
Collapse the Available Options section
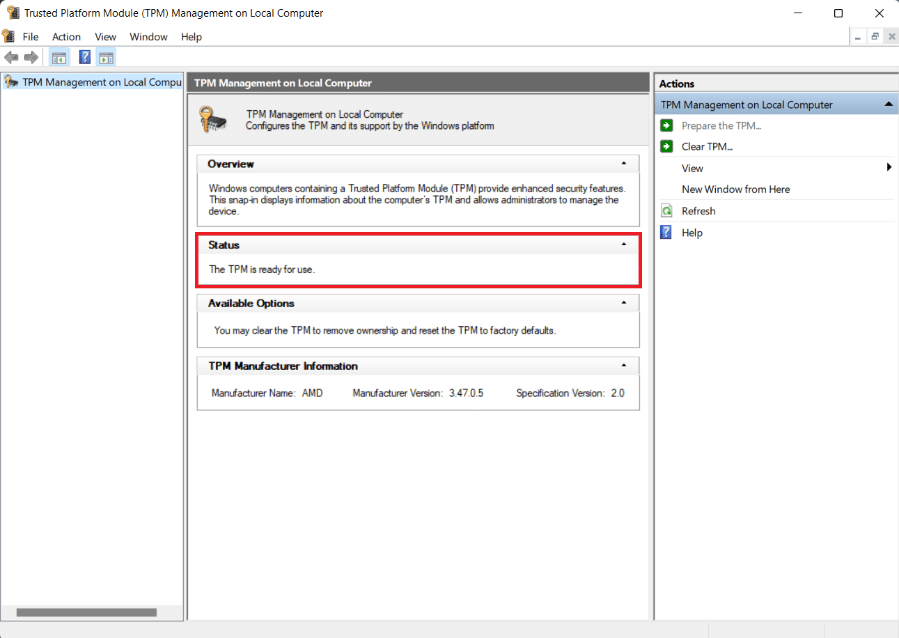pyautogui.click(x=624, y=303)
